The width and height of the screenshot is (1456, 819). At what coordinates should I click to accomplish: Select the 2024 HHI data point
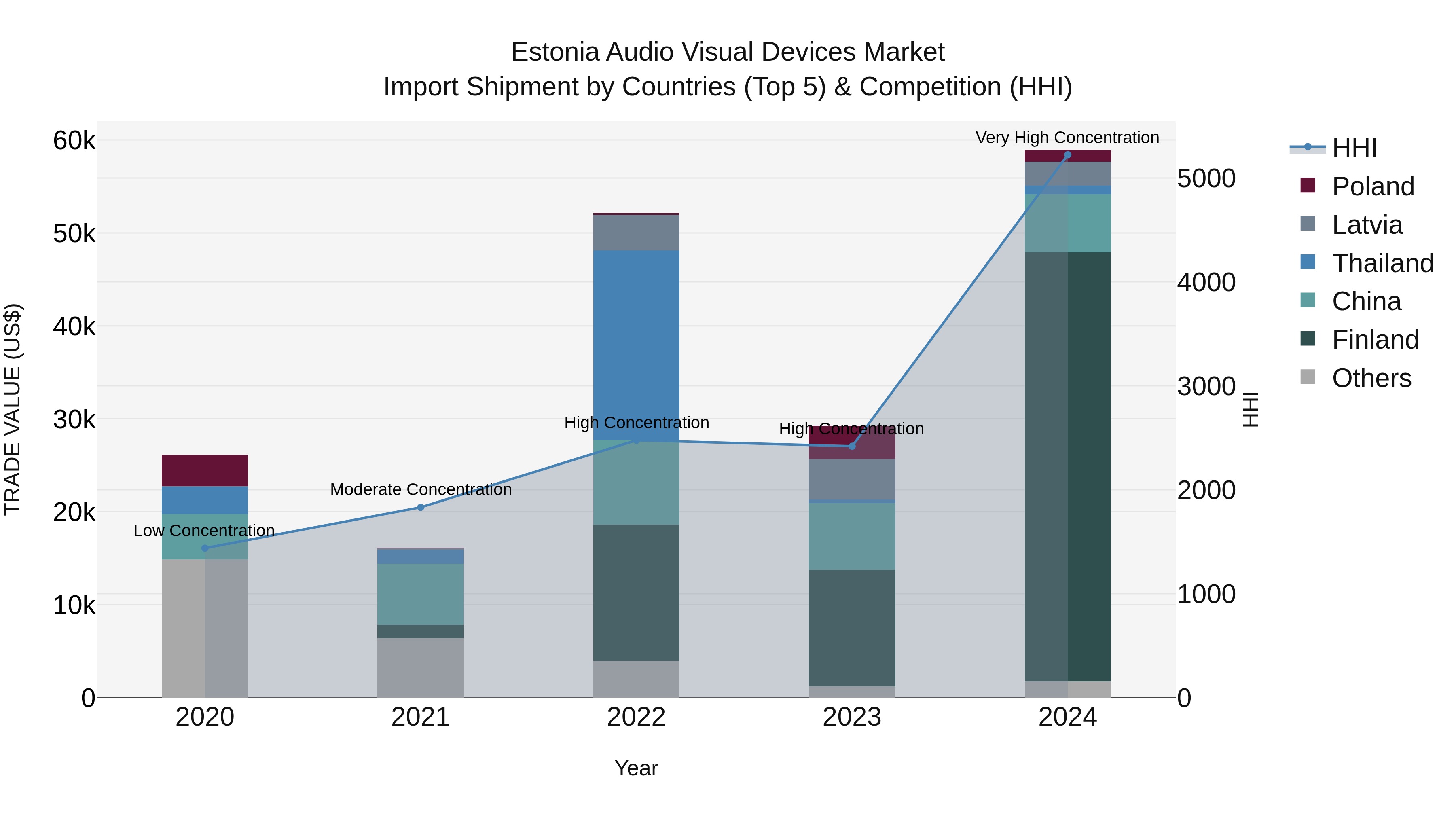click(1068, 154)
